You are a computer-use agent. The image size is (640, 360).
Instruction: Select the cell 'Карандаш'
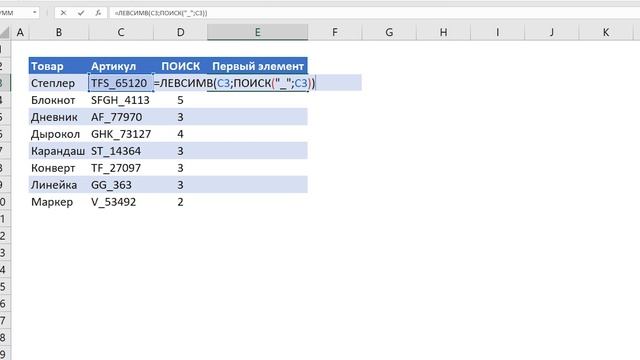[x=59, y=151]
